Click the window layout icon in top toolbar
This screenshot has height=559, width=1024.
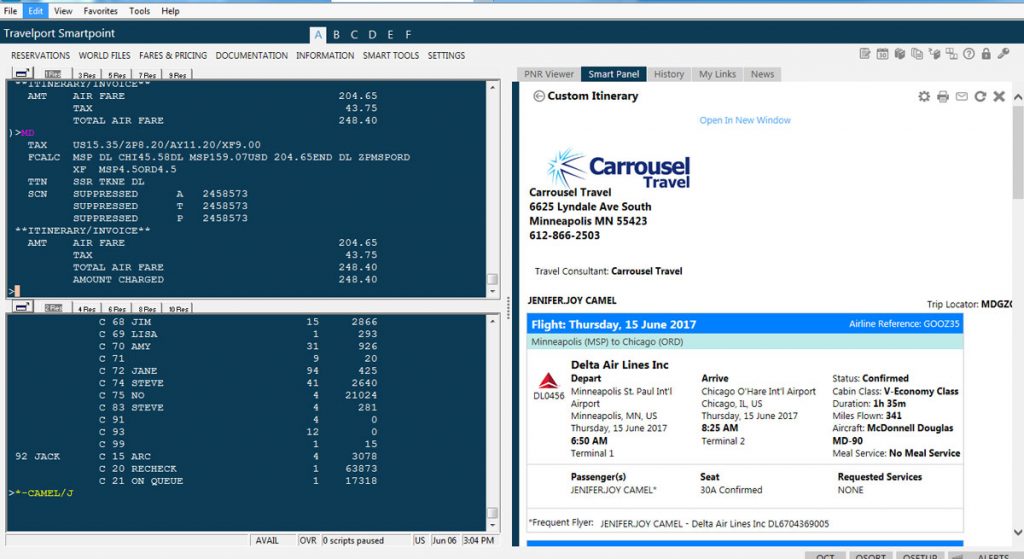952,54
